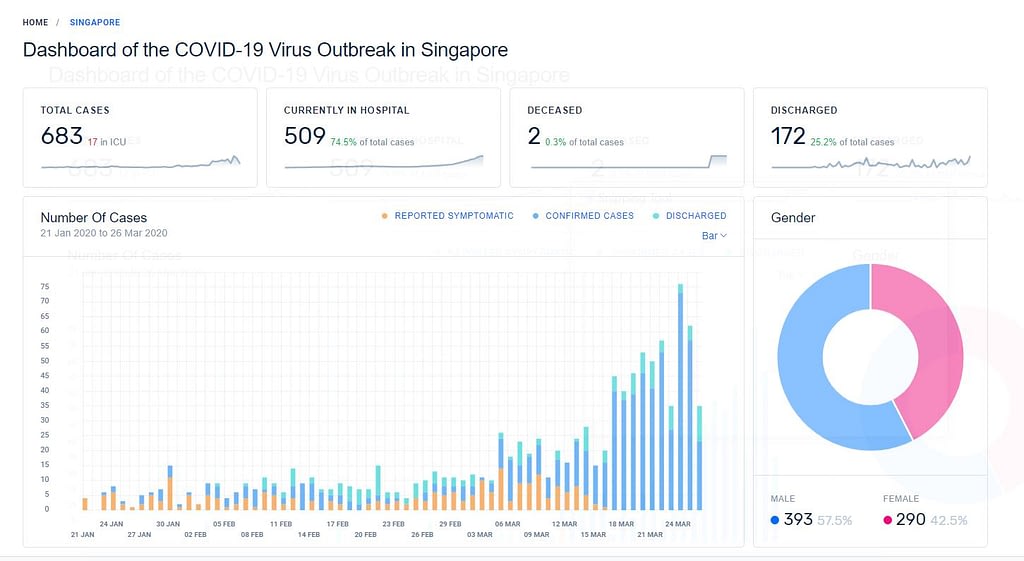Open the Bar chart type dropdown
This screenshot has height=561, width=1024.
(714, 236)
